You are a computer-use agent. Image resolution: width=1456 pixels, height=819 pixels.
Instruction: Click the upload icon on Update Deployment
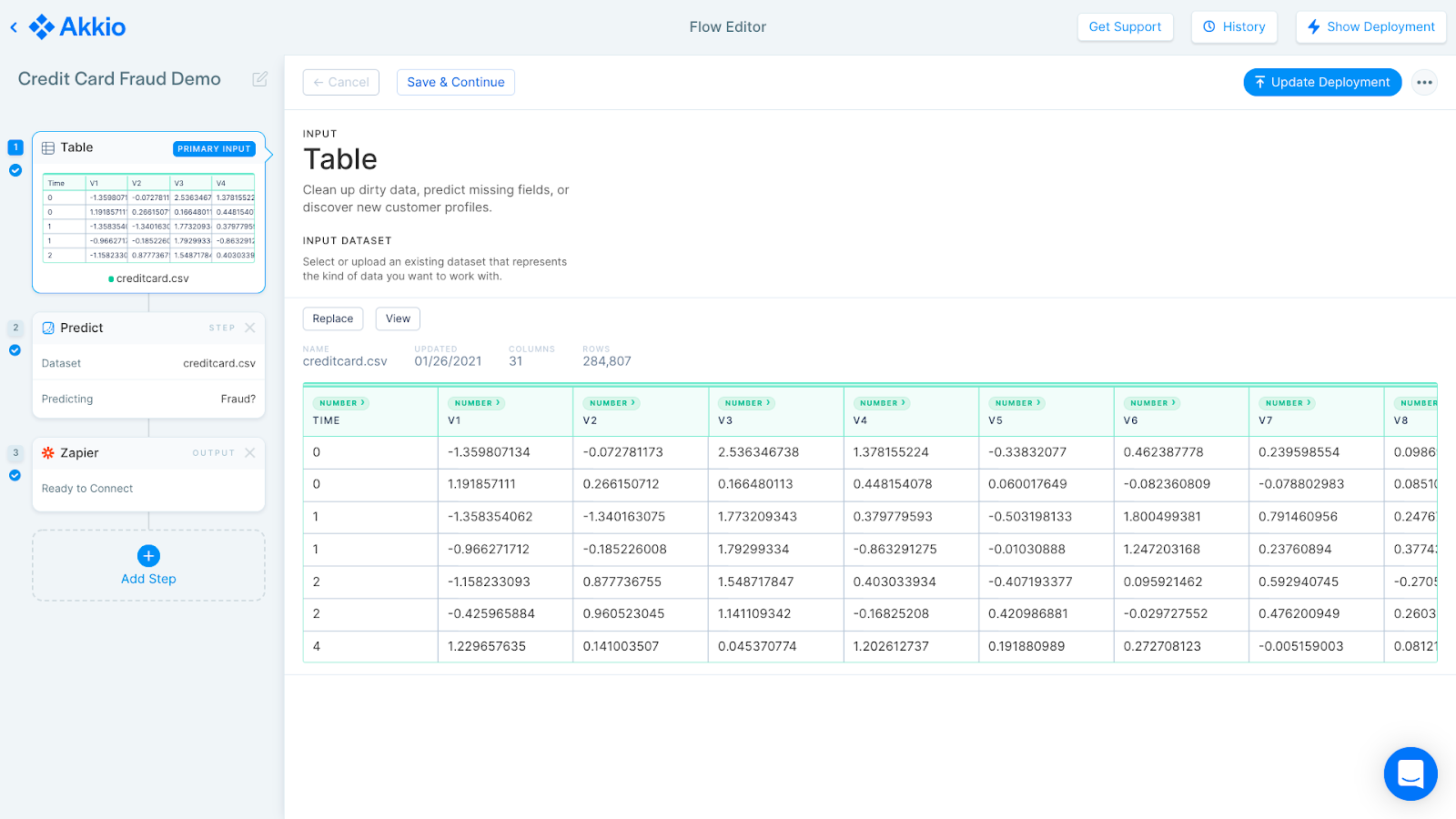(x=1259, y=82)
